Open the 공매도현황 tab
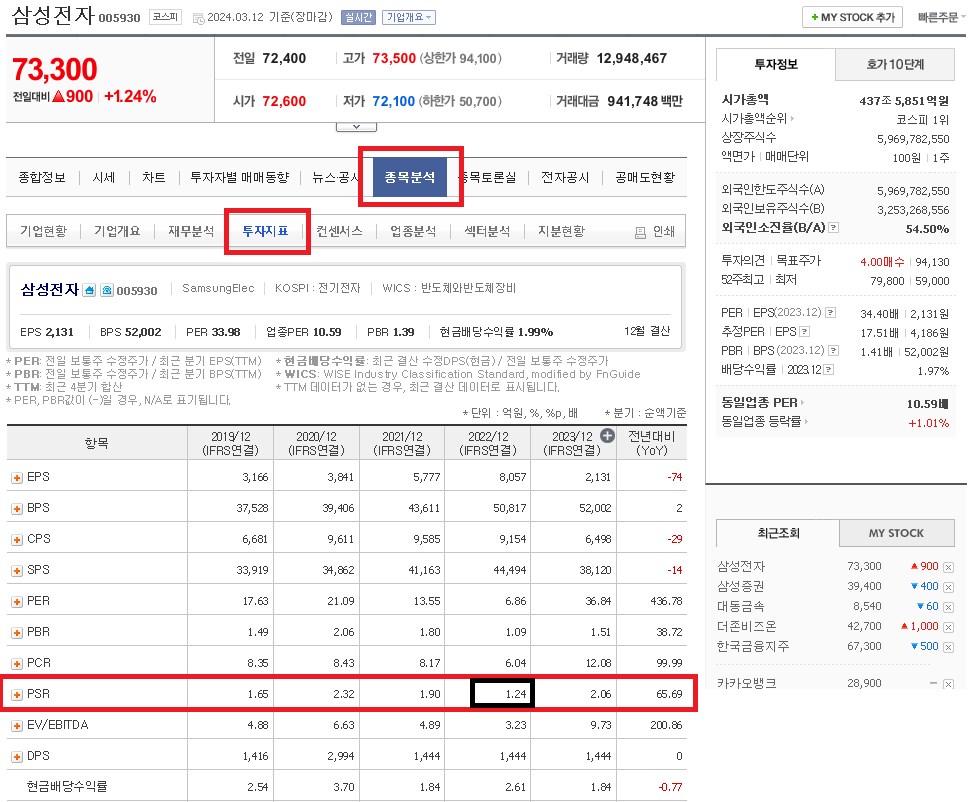 [x=645, y=178]
